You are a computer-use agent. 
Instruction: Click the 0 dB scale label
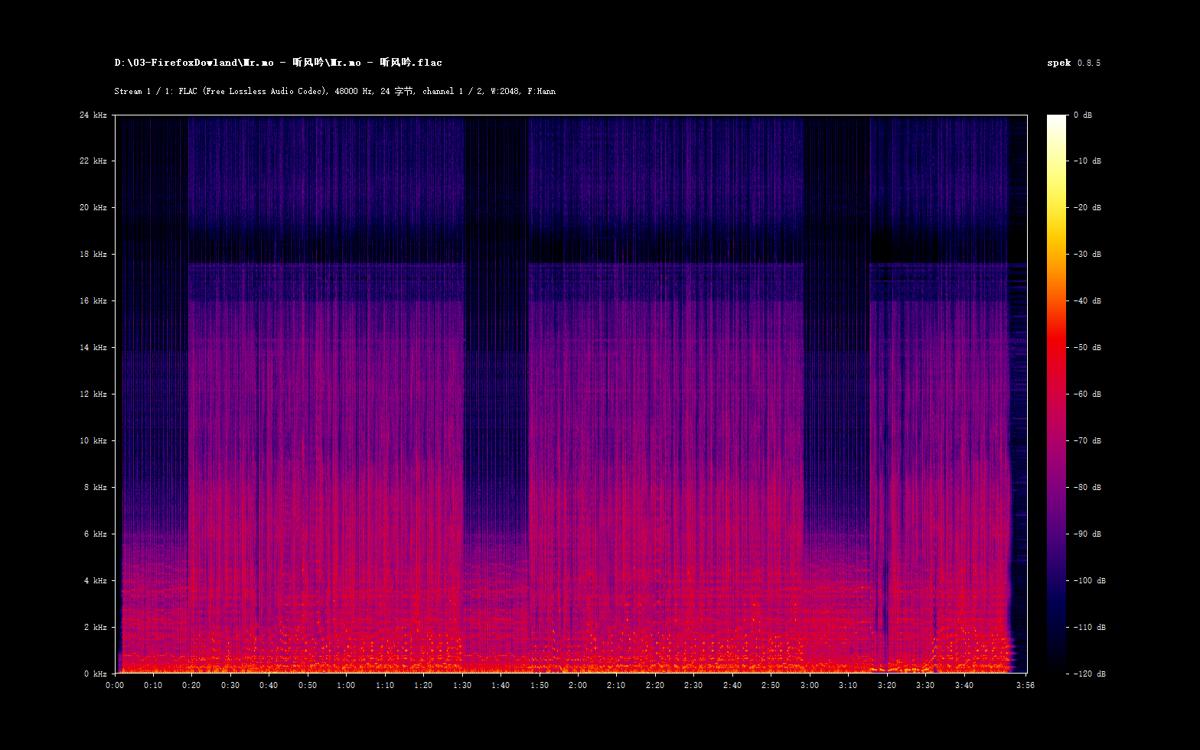tap(1083, 115)
